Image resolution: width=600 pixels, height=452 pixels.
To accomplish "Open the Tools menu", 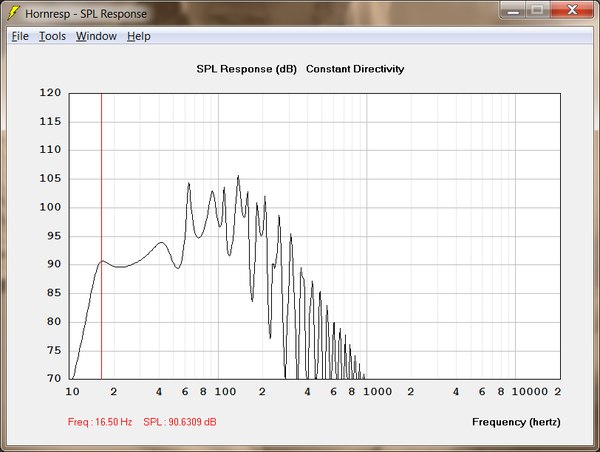I will click(x=52, y=36).
